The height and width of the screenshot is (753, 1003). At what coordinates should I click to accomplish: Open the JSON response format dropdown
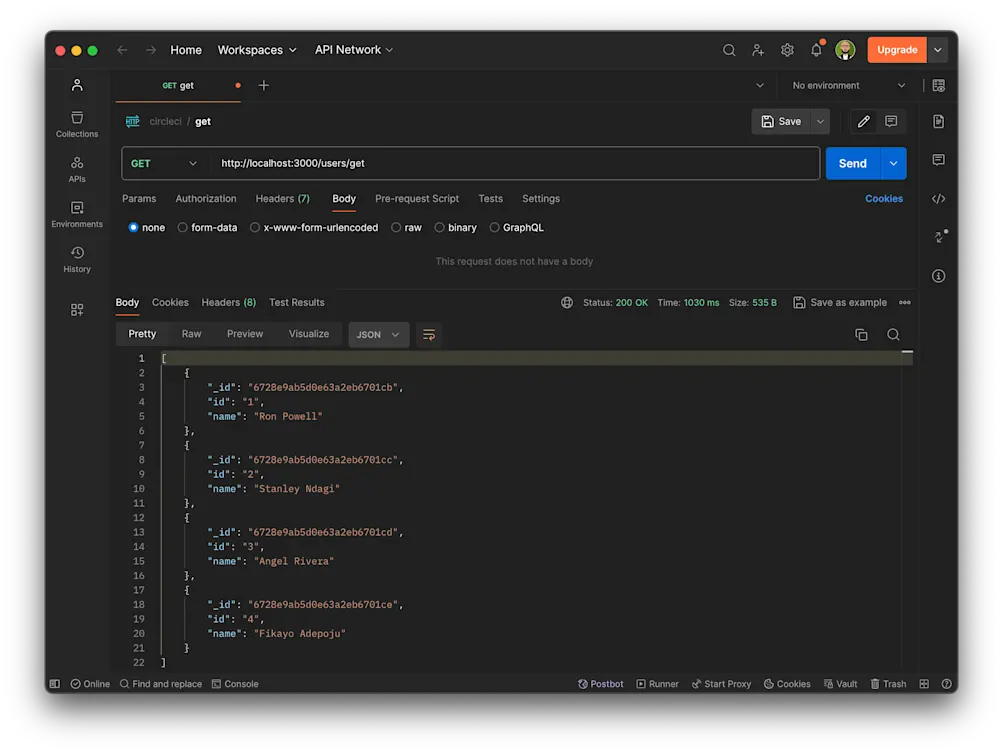click(x=378, y=334)
